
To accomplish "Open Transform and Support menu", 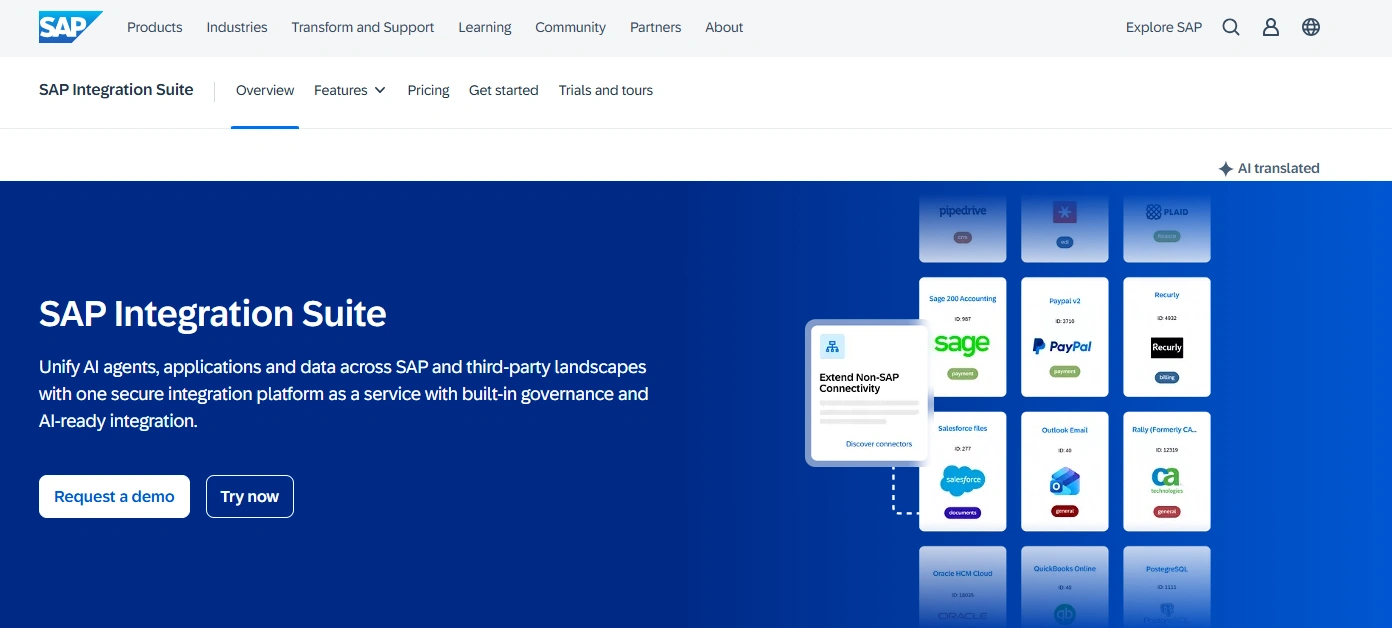I will [363, 27].
